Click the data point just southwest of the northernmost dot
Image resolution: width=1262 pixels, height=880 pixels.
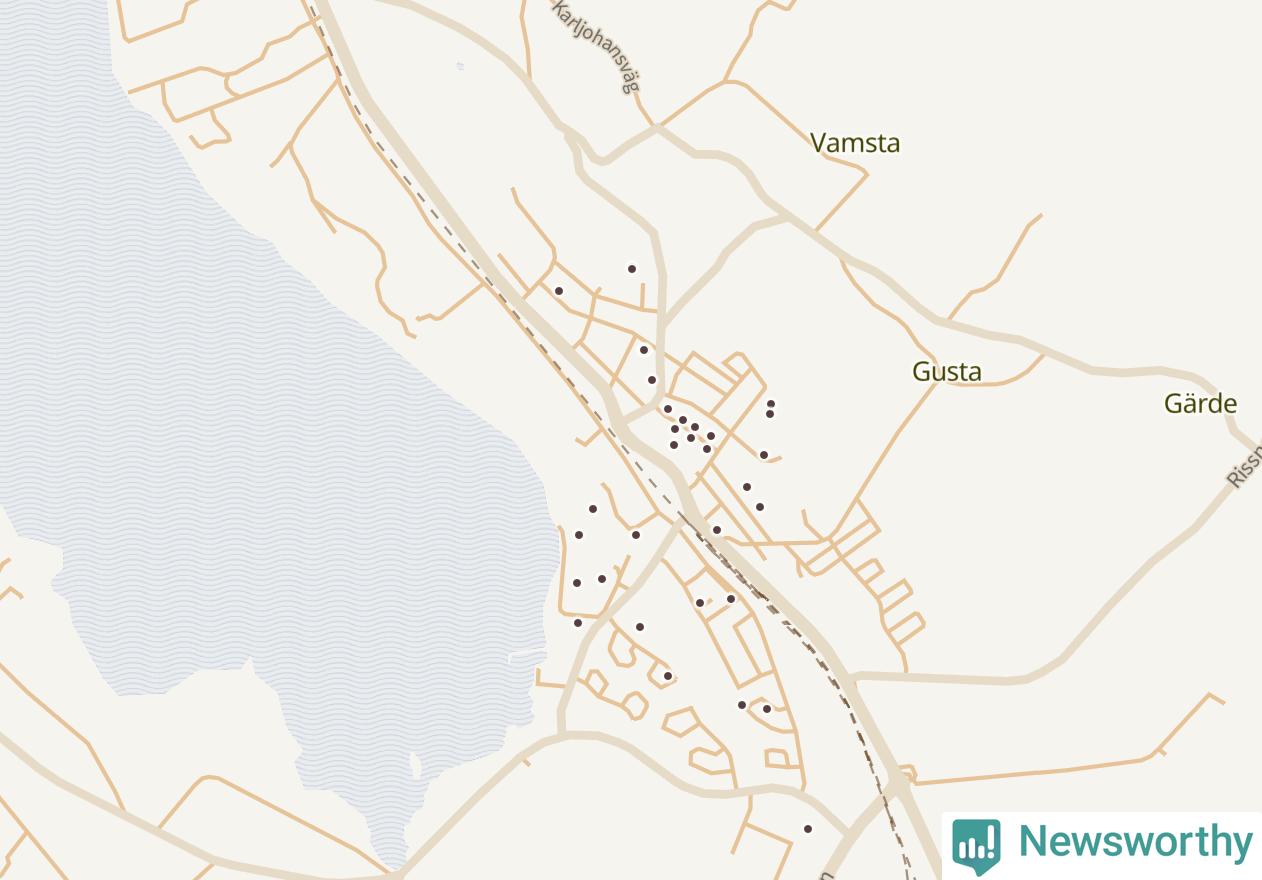pyautogui.click(x=559, y=291)
